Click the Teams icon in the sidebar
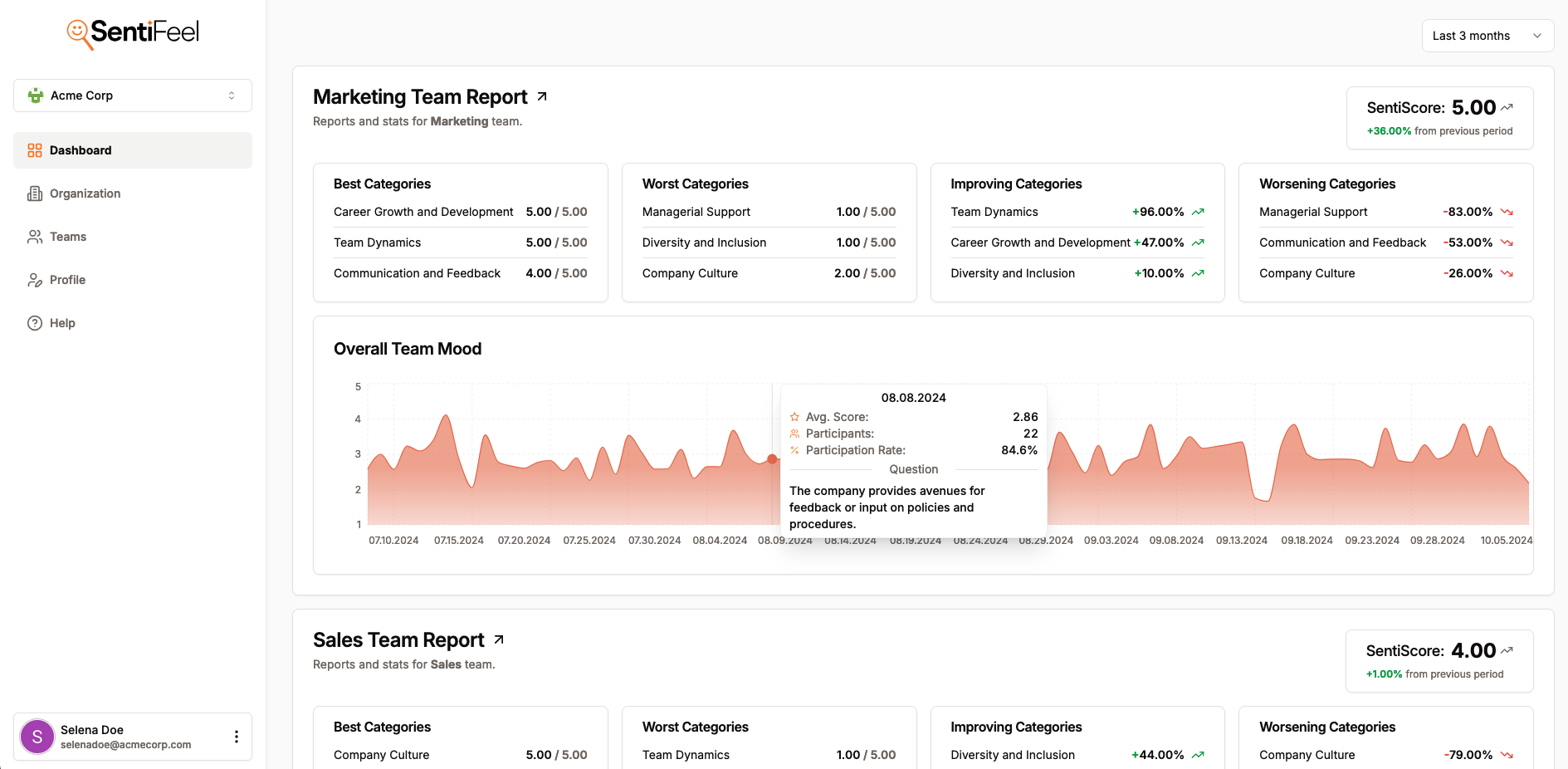The height and width of the screenshot is (769, 1568). click(x=34, y=237)
